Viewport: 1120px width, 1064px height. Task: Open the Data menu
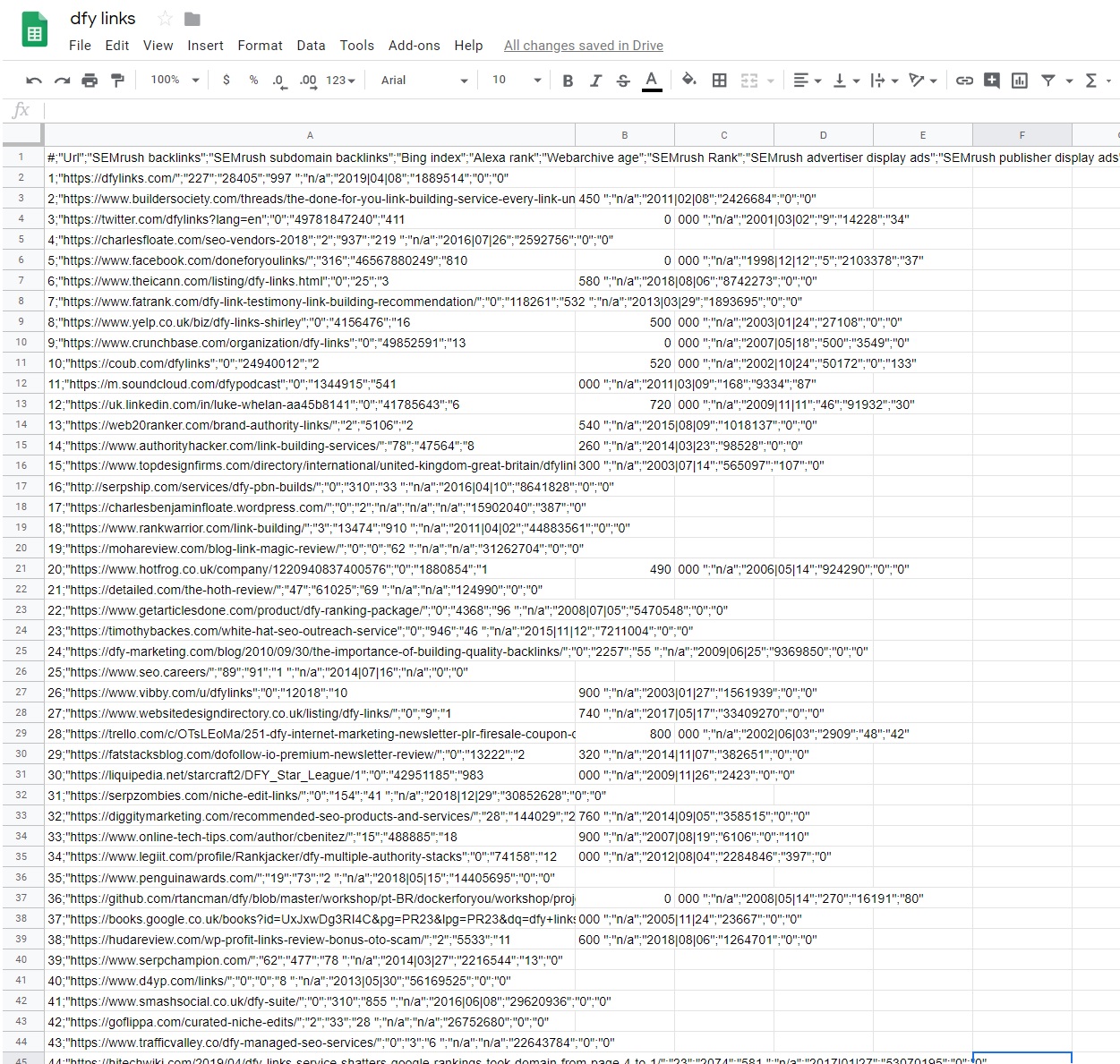311,46
